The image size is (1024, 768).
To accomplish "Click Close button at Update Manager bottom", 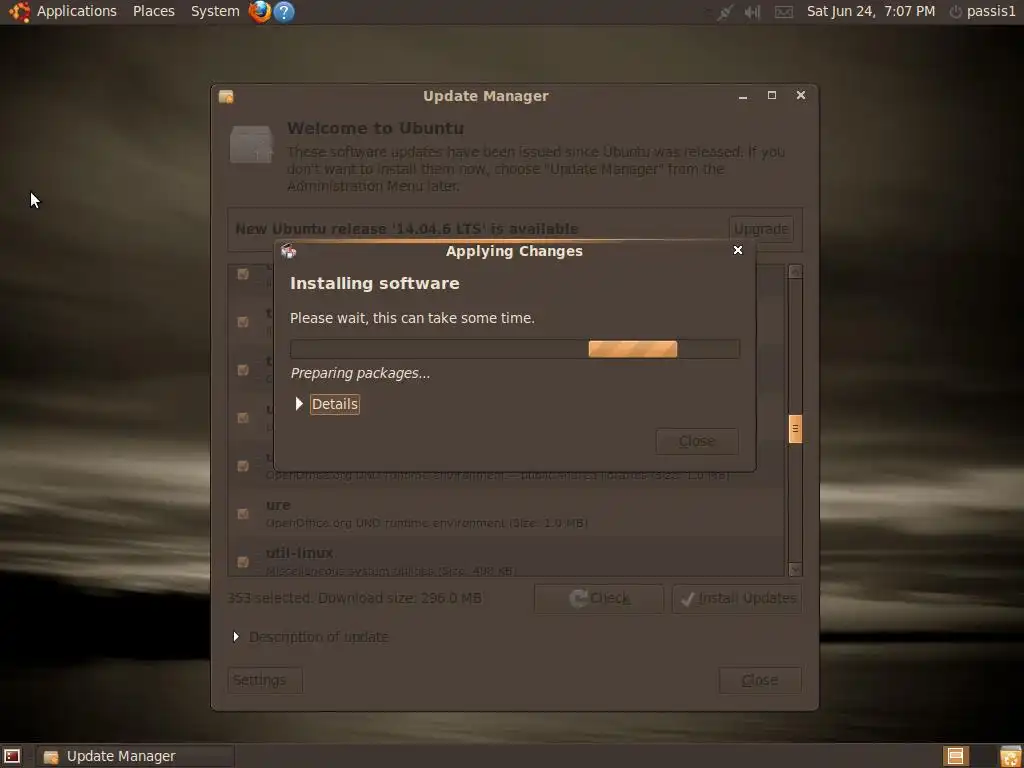I will point(760,680).
